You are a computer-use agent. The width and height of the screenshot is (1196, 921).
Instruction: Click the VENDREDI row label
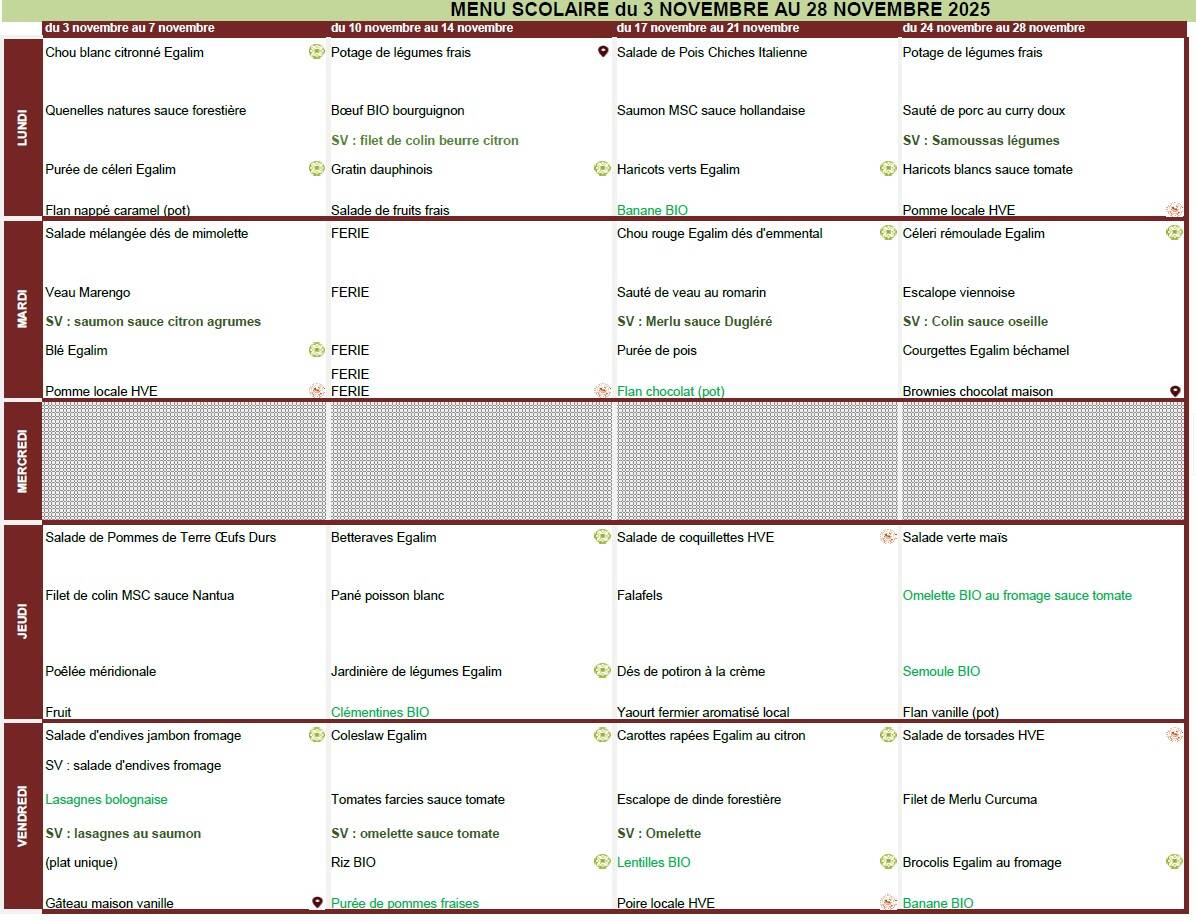23,816
